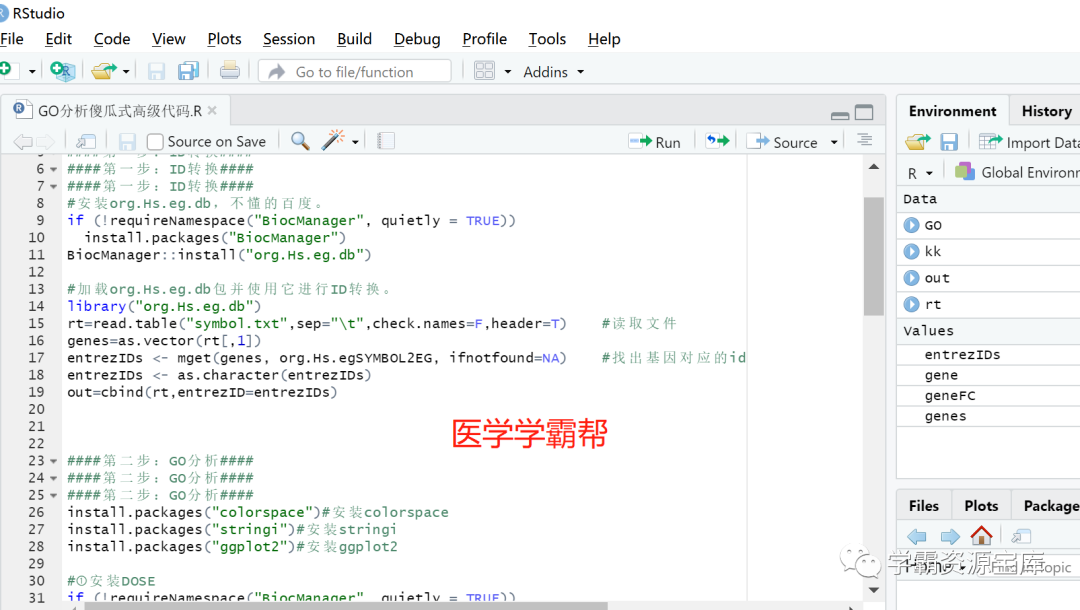Switch to the Environment tab
This screenshot has height=610, width=1080.
[x=953, y=111]
